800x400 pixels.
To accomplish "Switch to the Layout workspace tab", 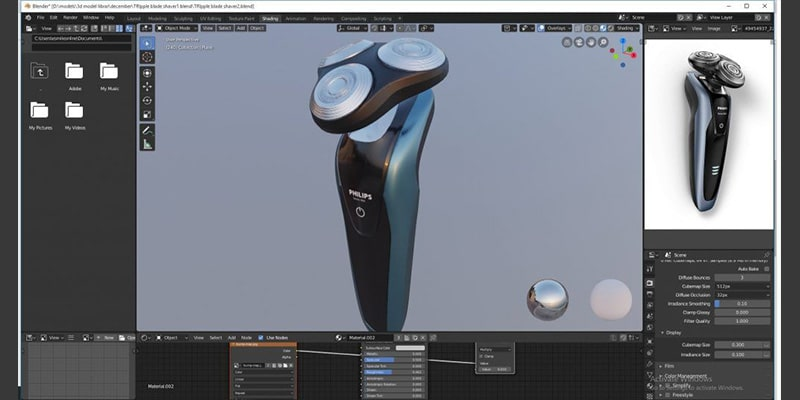I will pyautogui.click(x=134, y=19).
